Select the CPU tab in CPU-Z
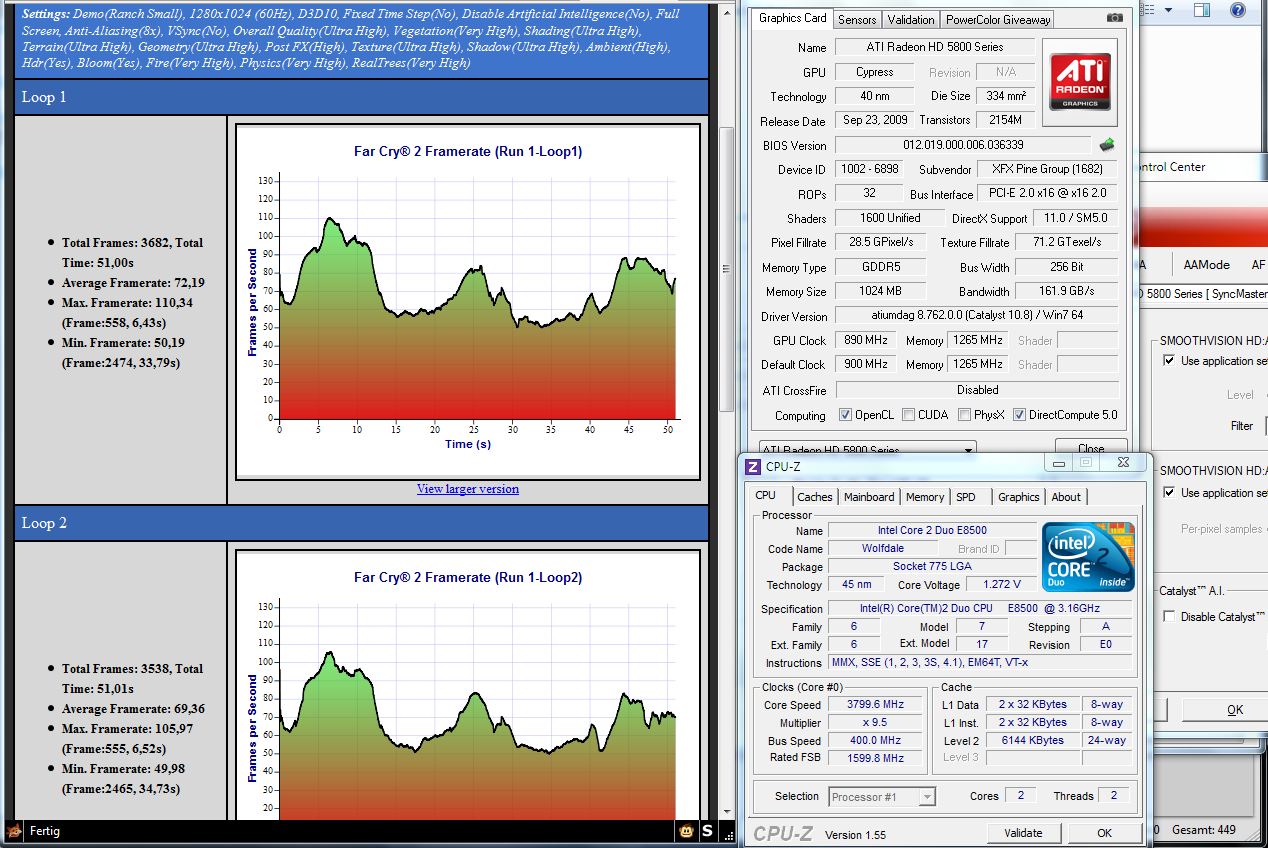Viewport: 1268px width, 848px height. pyautogui.click(x=766, y=495)
